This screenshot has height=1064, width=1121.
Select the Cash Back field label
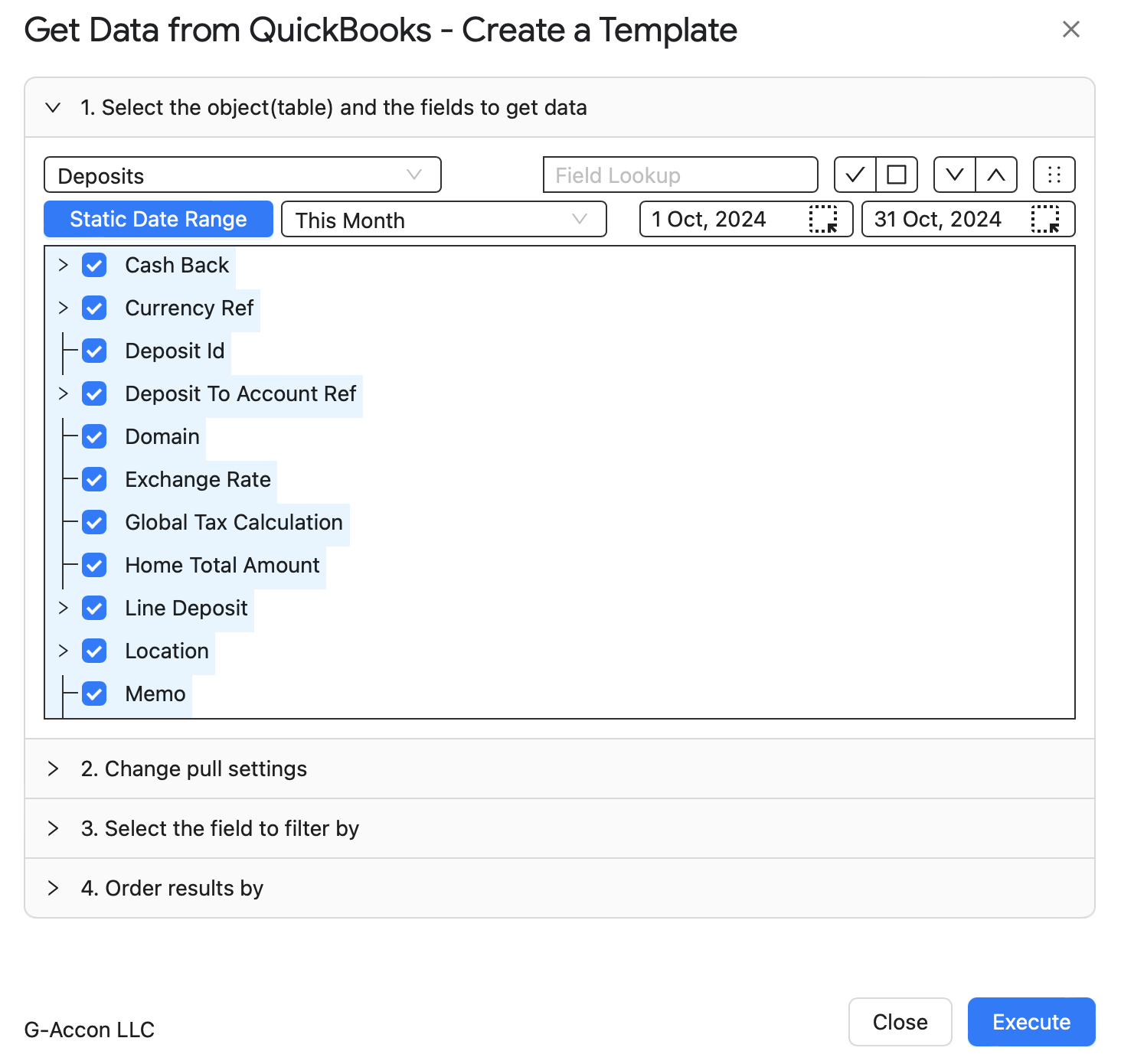point(177,265)
